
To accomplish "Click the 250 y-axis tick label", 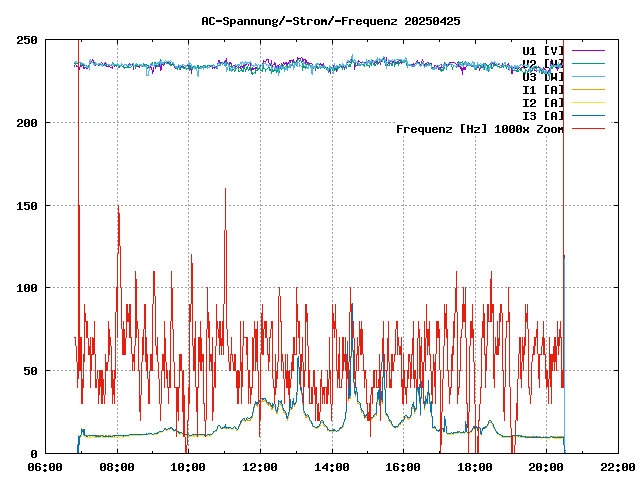I will tap(28, 40).
